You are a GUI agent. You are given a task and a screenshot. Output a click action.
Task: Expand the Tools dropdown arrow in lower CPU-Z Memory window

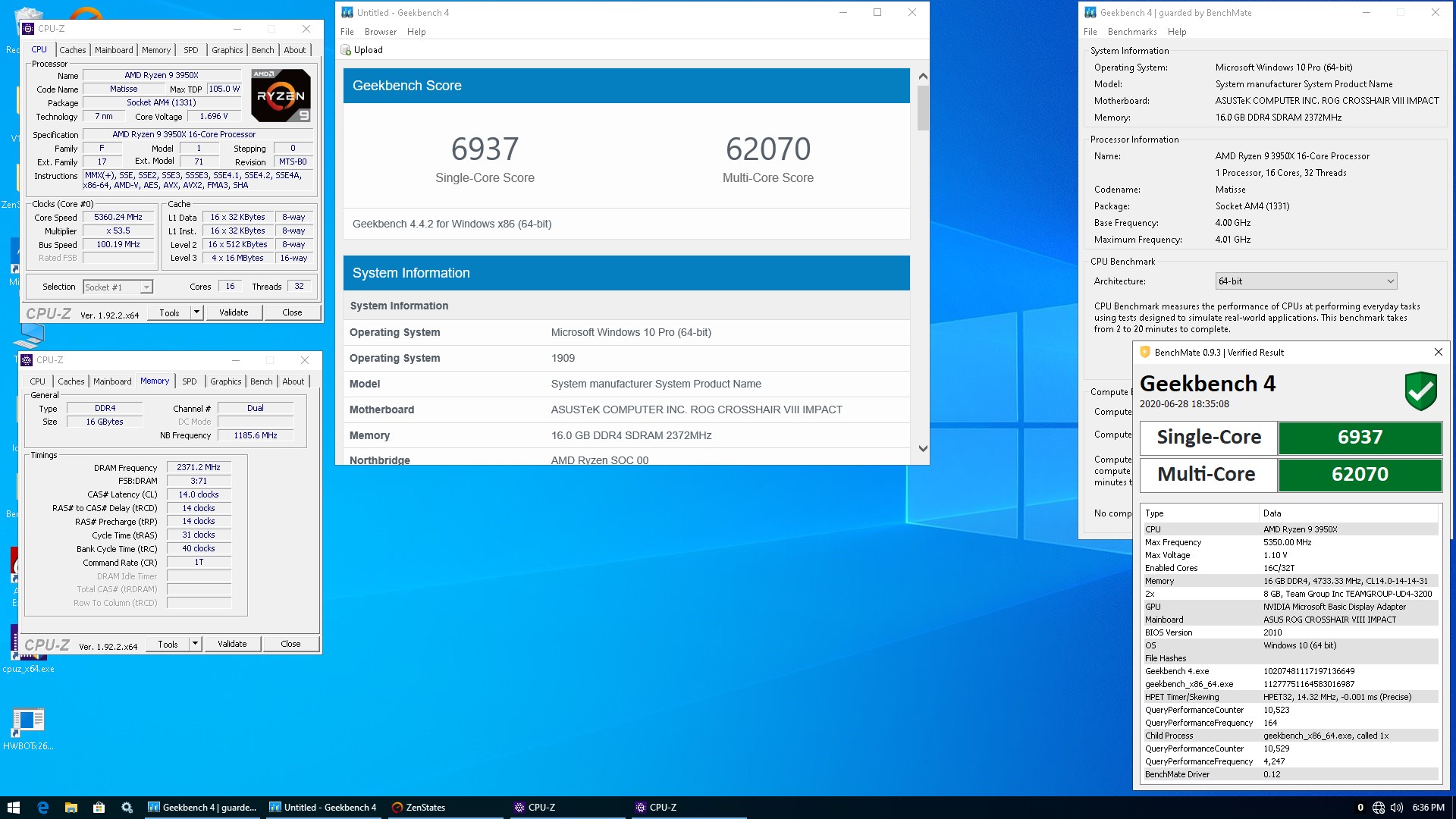(195, 644)
